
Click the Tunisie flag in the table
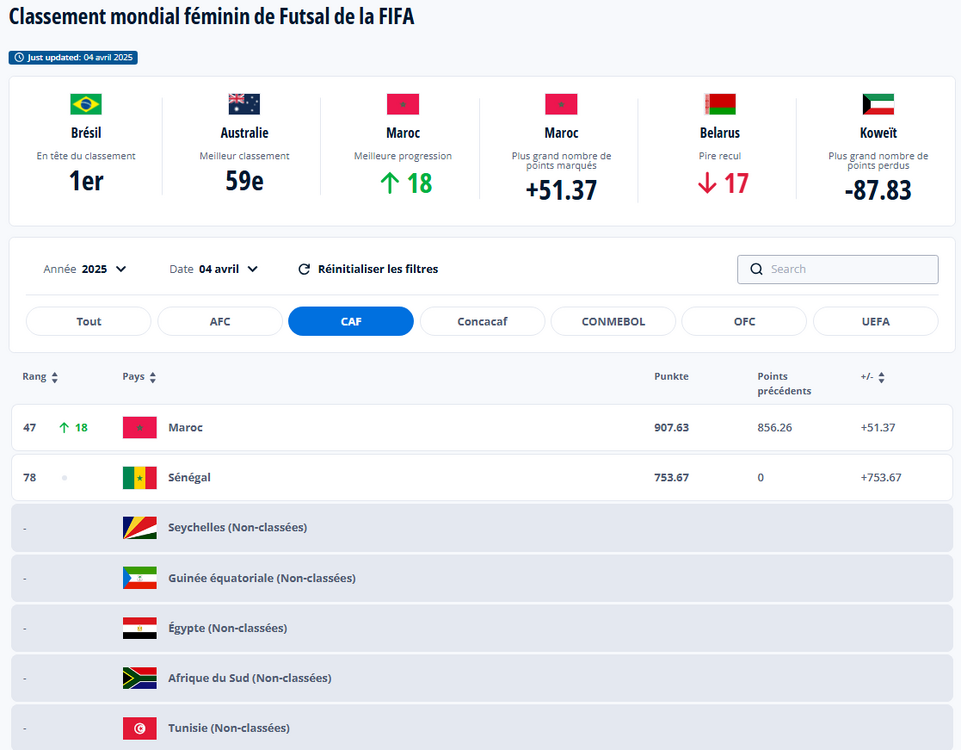click(x=140, y=728)
